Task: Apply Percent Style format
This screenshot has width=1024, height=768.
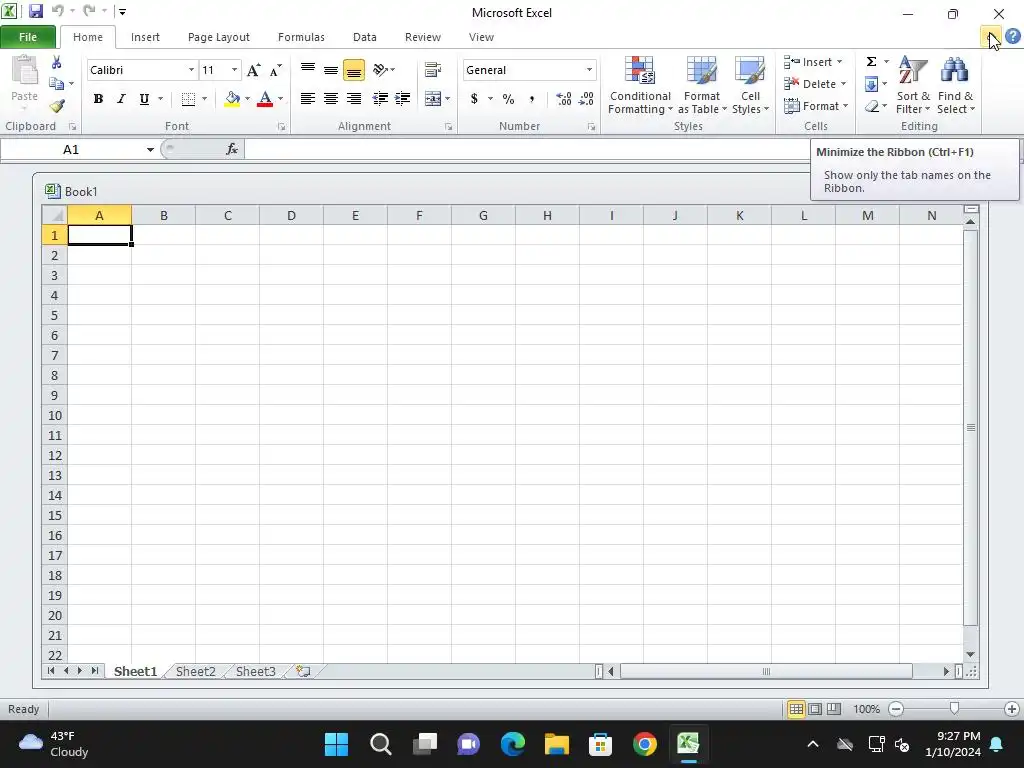Action: point(508,99)
